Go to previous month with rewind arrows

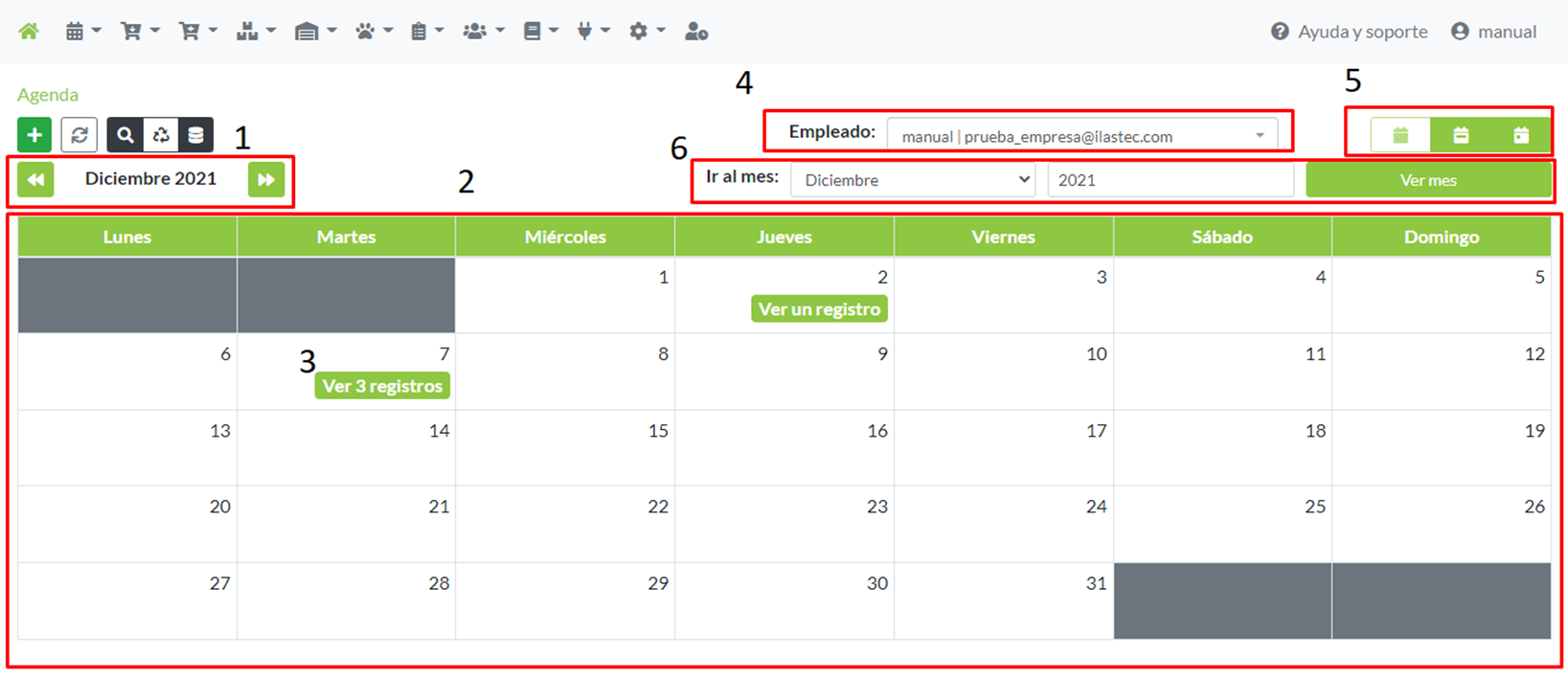pos(35,179)
